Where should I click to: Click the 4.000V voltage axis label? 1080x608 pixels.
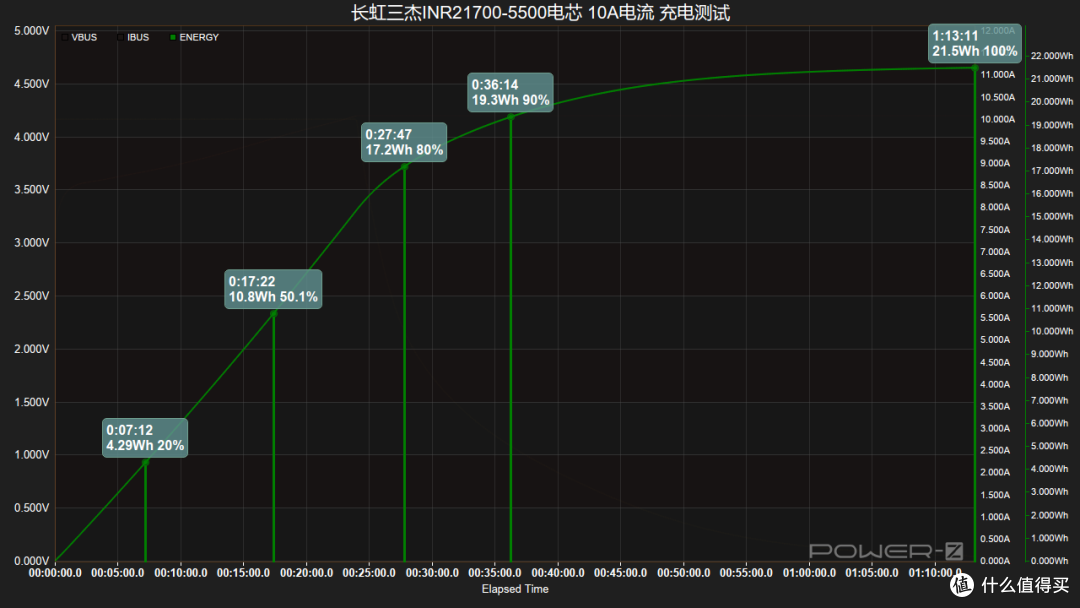coord(32,137)
